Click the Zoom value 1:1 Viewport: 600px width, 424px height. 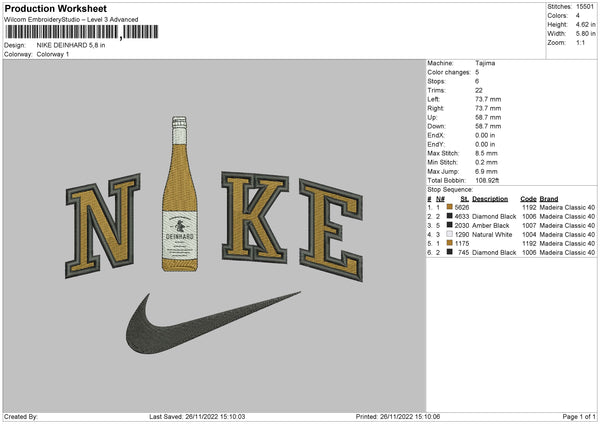[580, 43]
